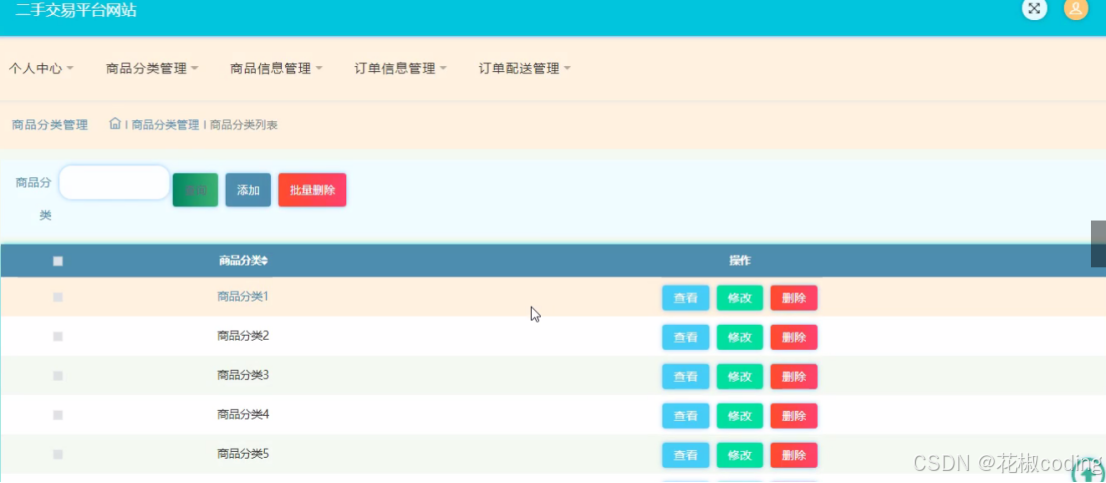Click the 商品分类1 cell
Screen dimensions: 1106x483
pos(243,297)
